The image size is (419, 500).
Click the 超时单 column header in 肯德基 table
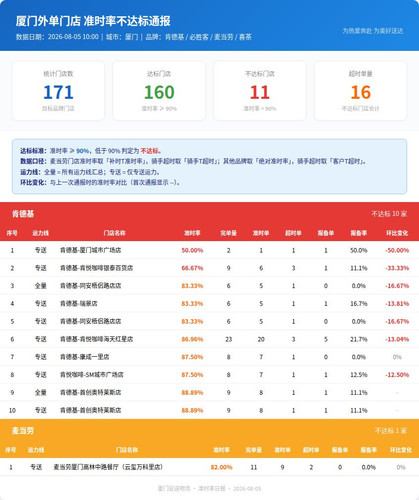[293, 233]
